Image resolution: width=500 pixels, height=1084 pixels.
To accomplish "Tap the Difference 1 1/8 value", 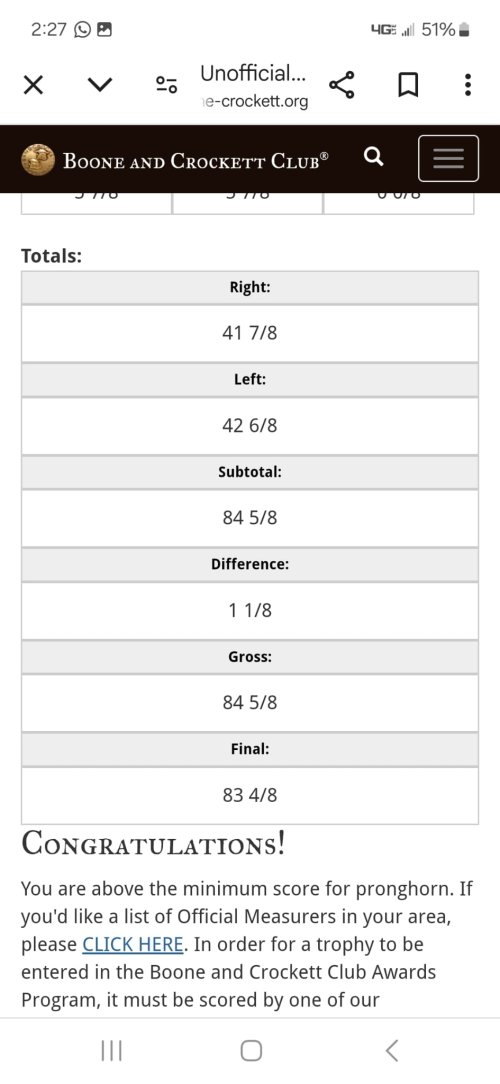I will click(250, 610).
